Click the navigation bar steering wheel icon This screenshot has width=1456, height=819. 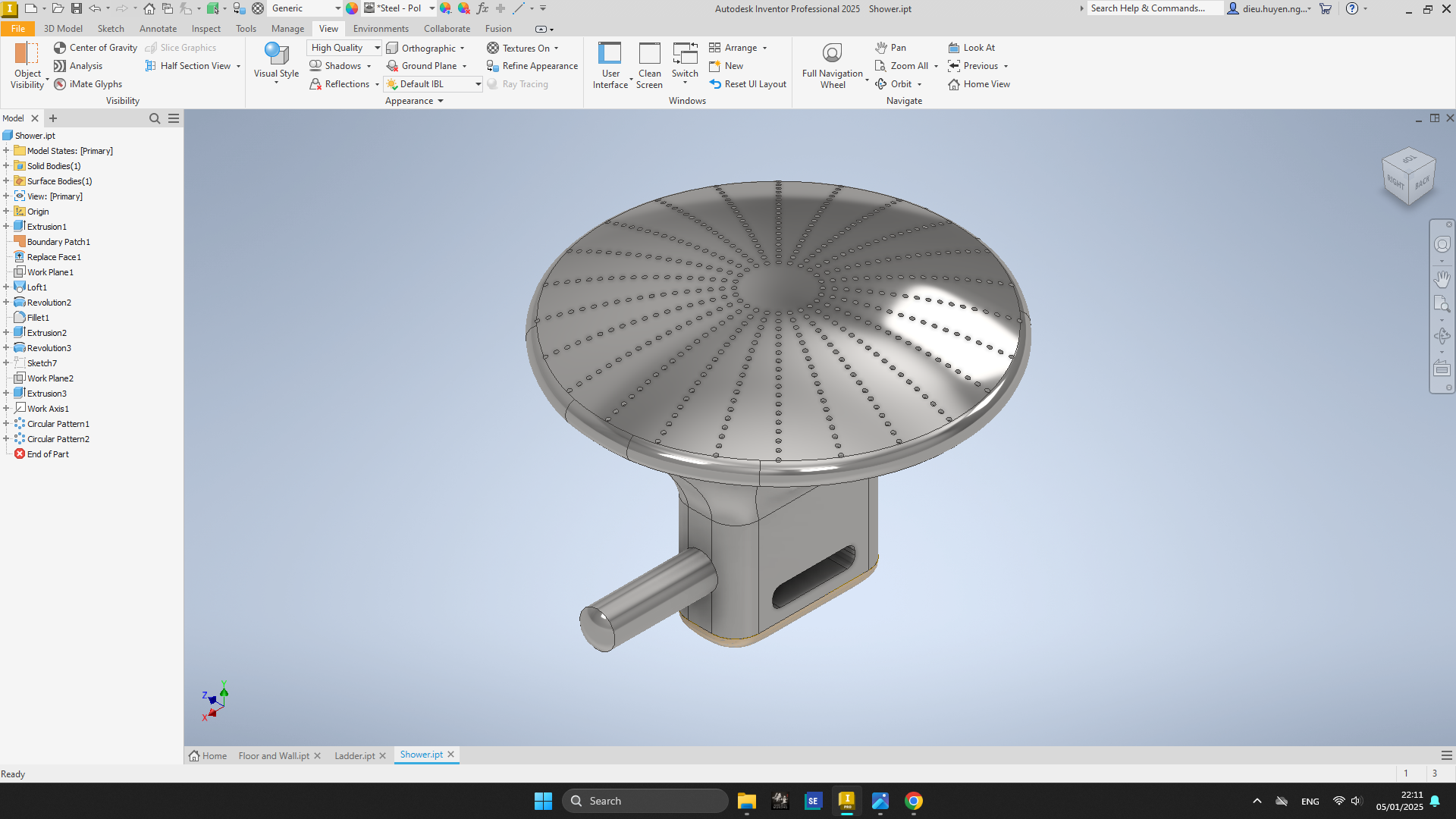point(1442,244)
